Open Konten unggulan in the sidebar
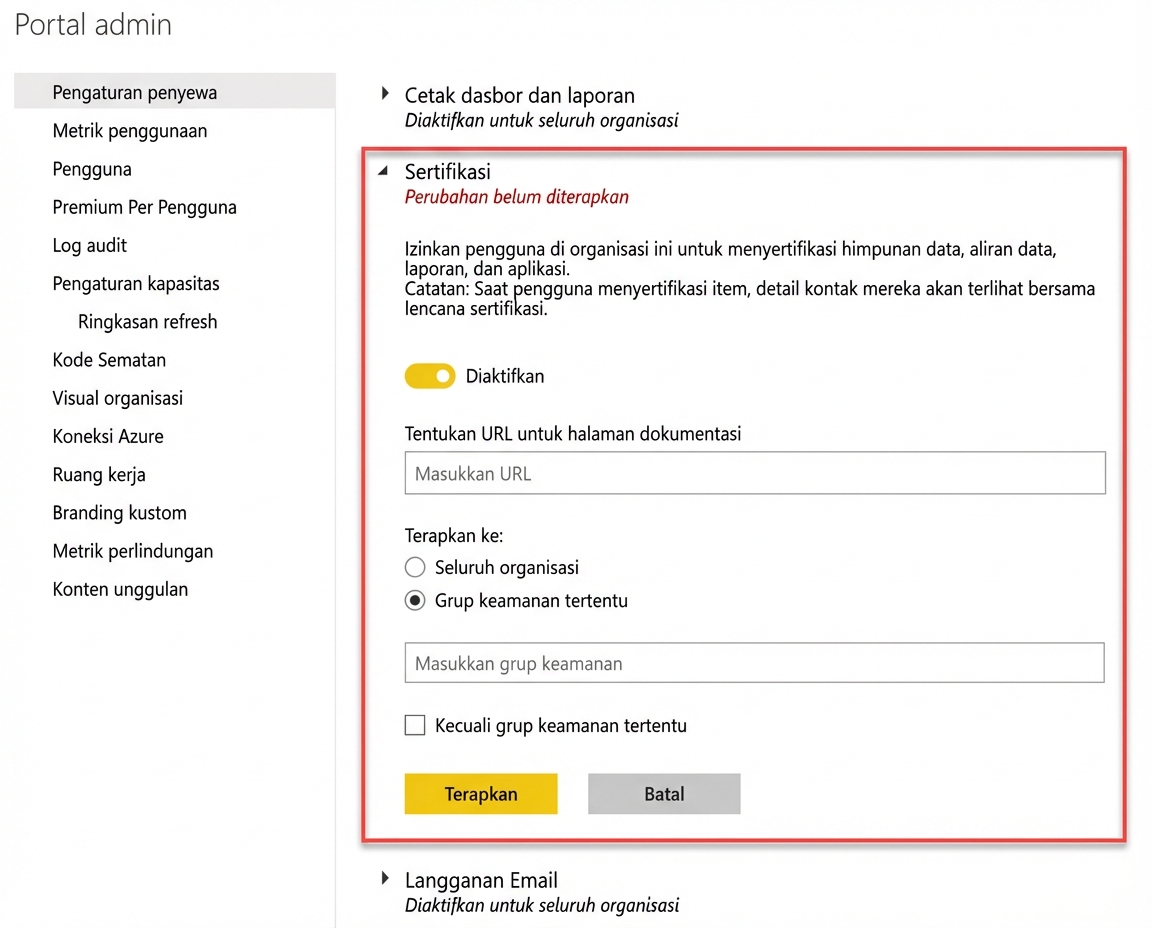Image resolution: width=1152 pixels, height=928 pixels. [120, 589]
